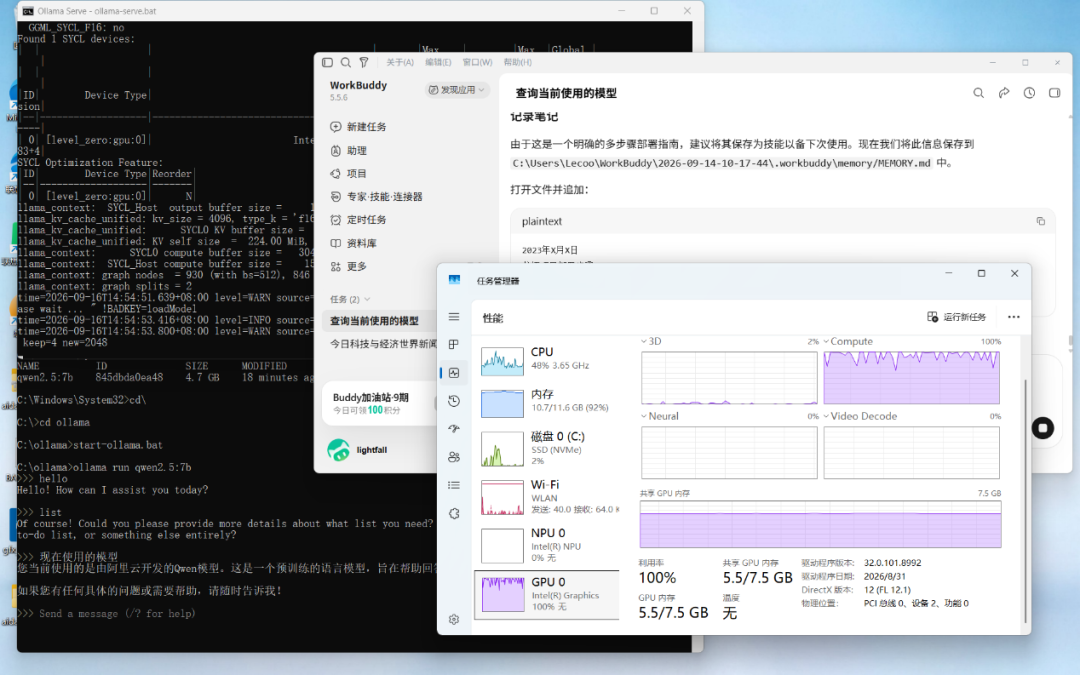Image resolution: width=1080 pixels, height=675 pixels.
Task: Click the MEMORY.md file path text
Action: point(721,163)
